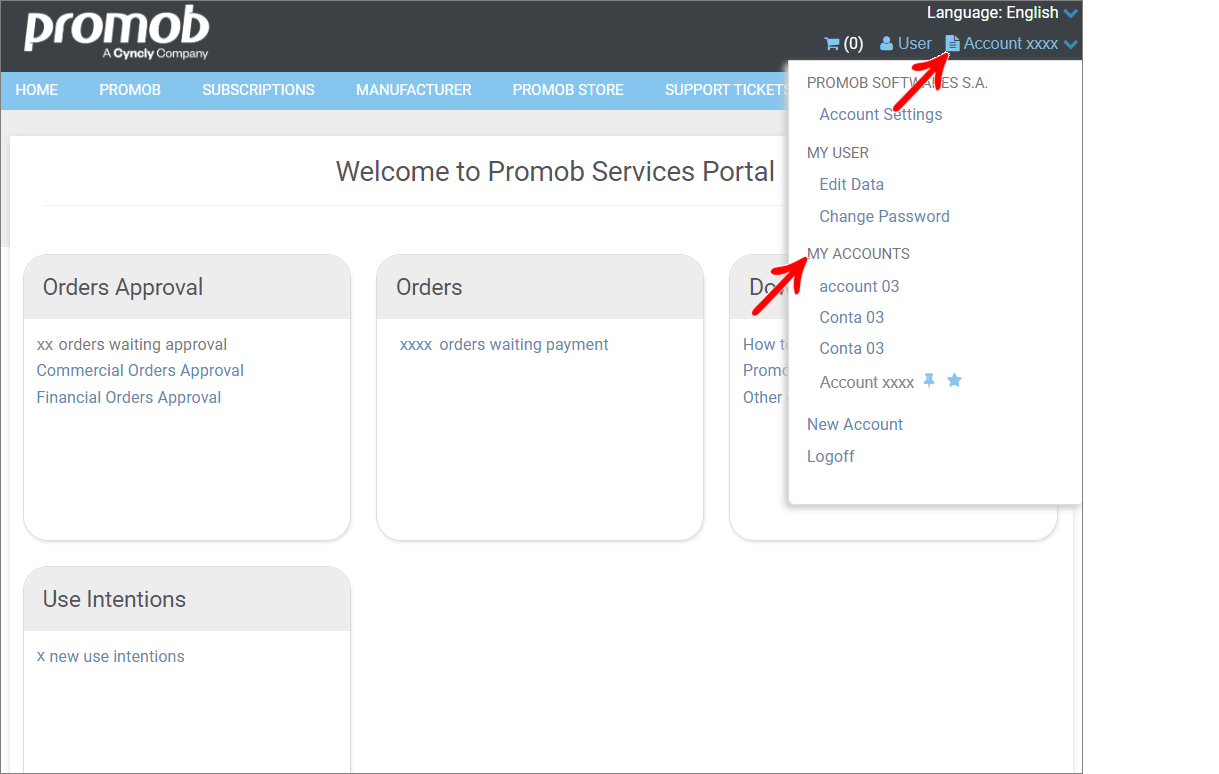This screenshot has height=774, width=1219.
Task: Open Financial Orders Approval link
Action: pos(129,397)
